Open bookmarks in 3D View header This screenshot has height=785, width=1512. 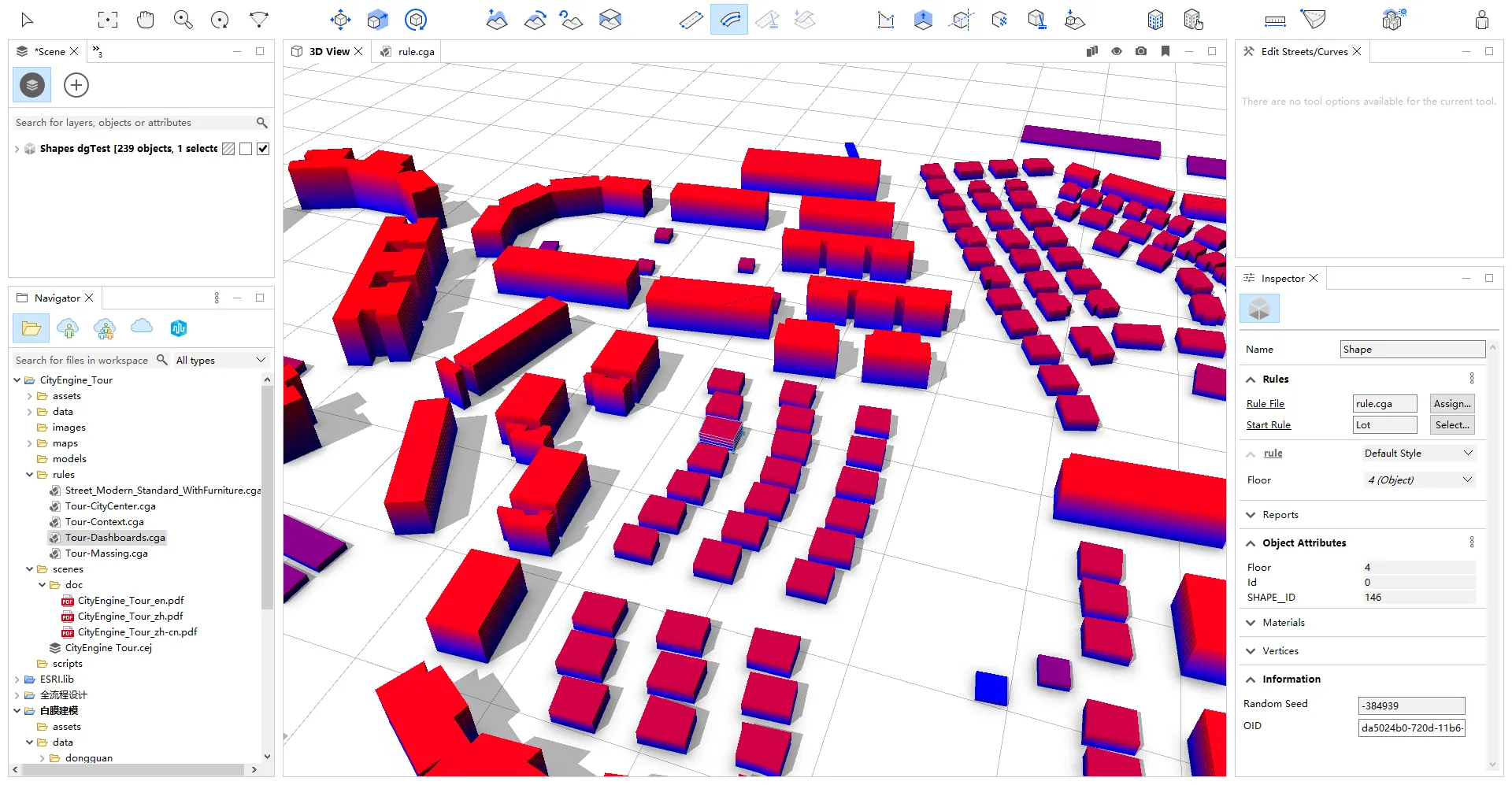(1165, 51)
